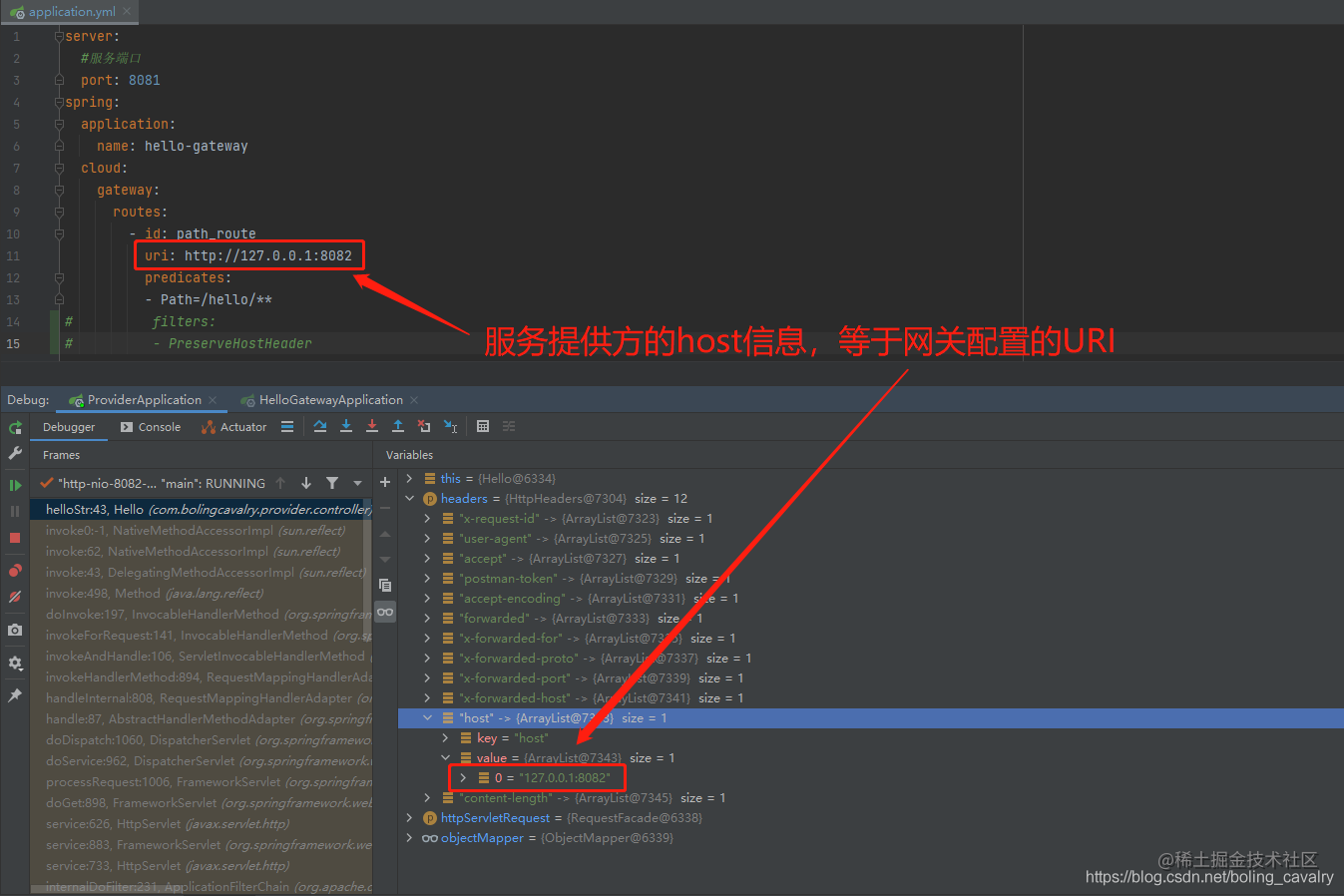The image size is (1344, 896).
Task: Click the Step Over icon
Action: coord(320,427)
